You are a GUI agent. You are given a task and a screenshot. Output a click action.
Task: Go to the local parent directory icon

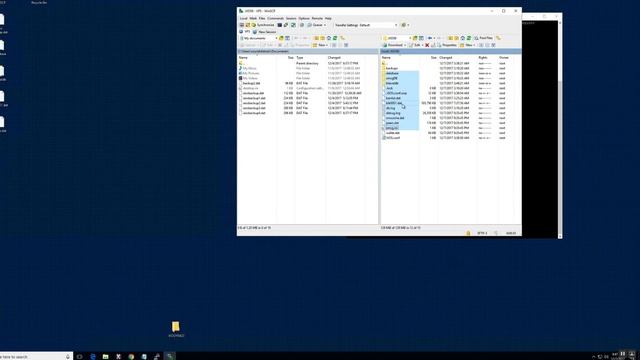[316, 38]
